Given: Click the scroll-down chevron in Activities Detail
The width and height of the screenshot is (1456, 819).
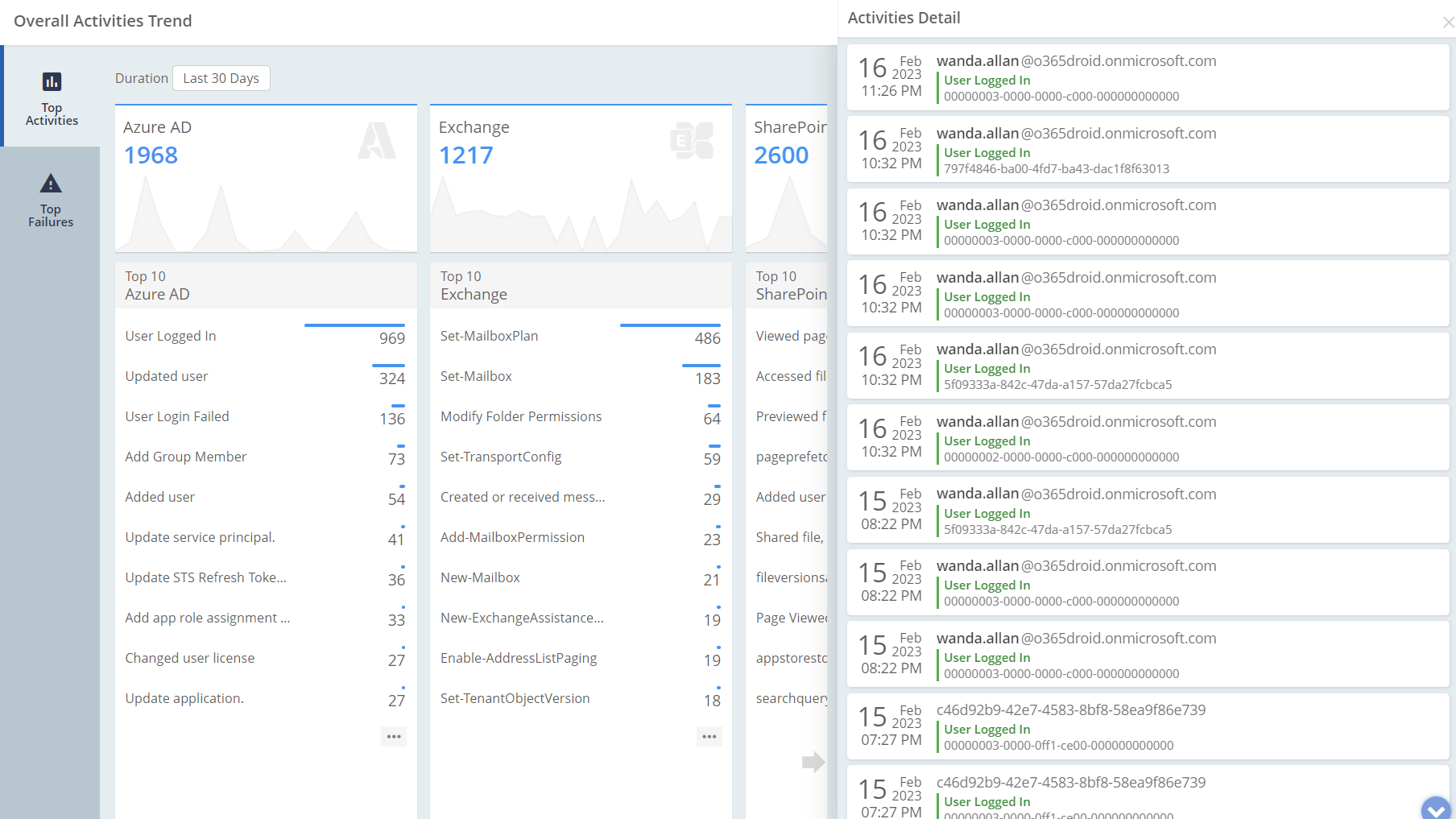Looking at the screenshot, I should click(1435, 809).
